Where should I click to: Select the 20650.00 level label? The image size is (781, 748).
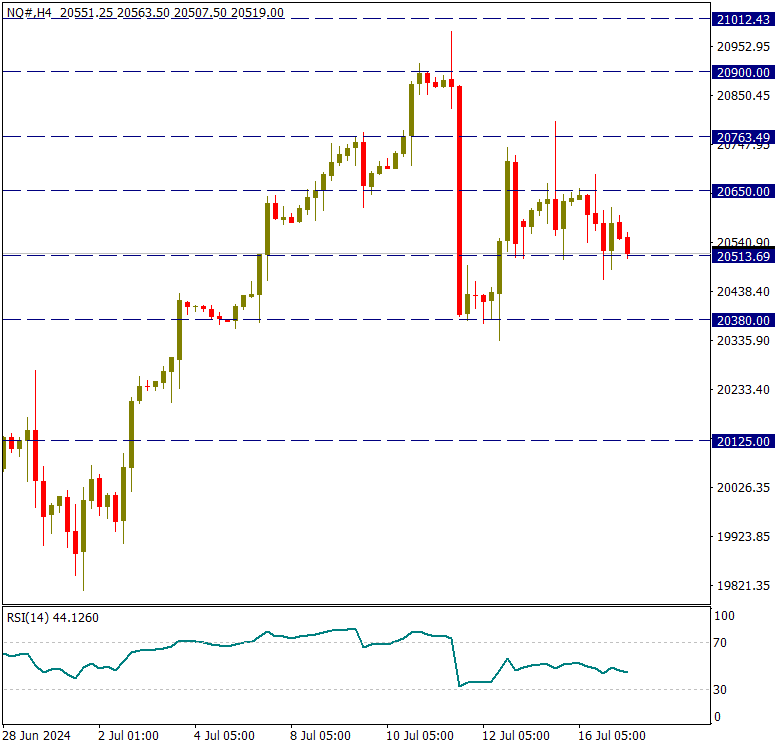743,191
